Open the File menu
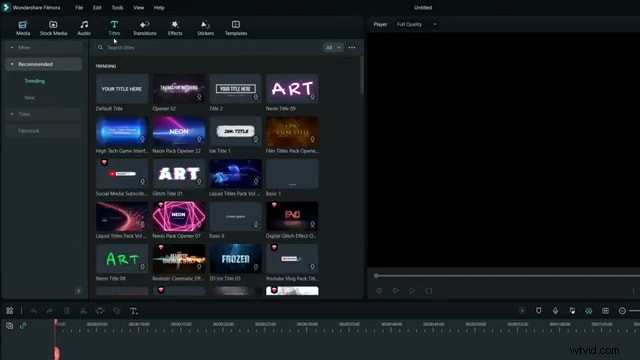Viewport: 640px width, 360px height. 79,7
